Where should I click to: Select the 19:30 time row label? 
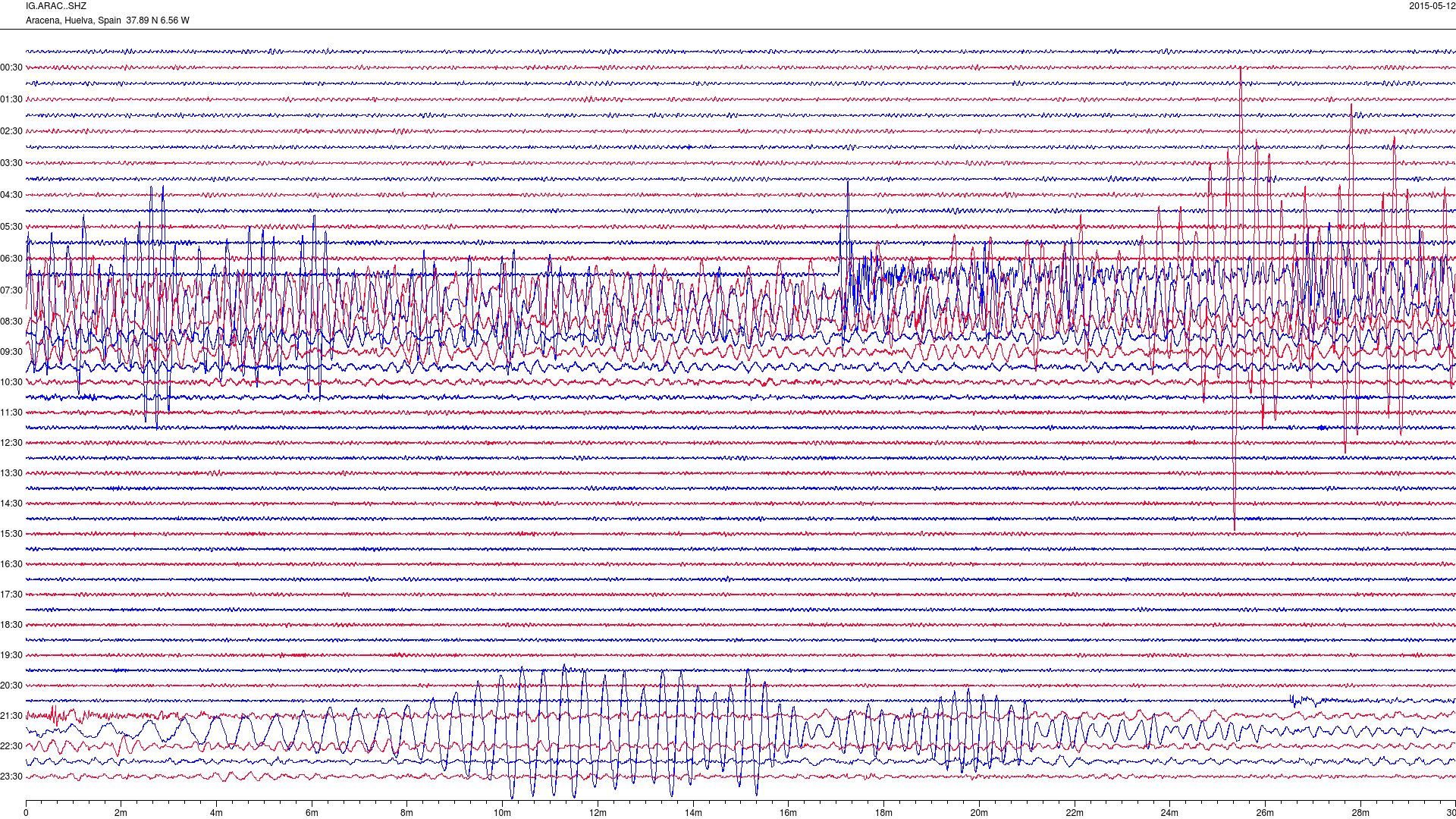tap(11, 655)
